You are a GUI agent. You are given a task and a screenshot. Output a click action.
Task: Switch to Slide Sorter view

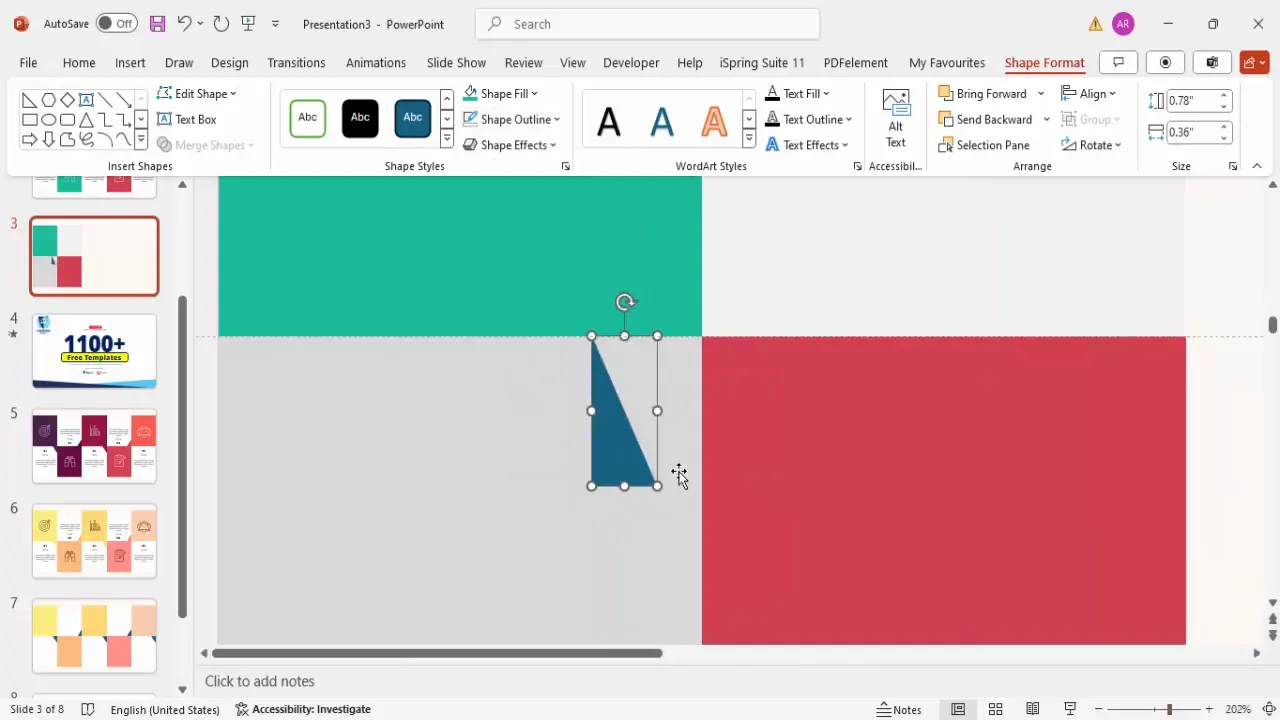click(x=995, y=709)
